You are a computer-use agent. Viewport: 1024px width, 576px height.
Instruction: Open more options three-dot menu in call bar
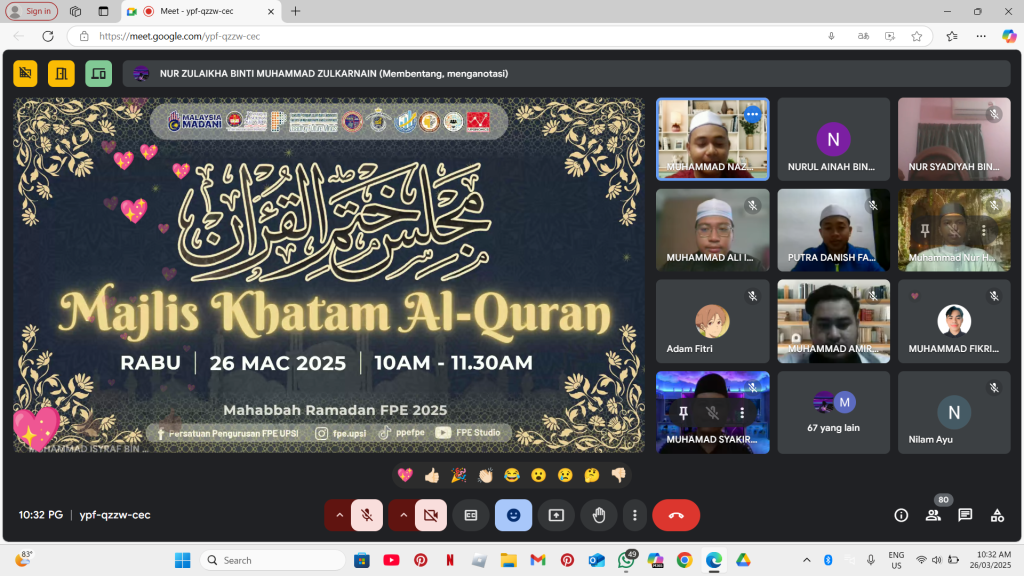[635, 515]
